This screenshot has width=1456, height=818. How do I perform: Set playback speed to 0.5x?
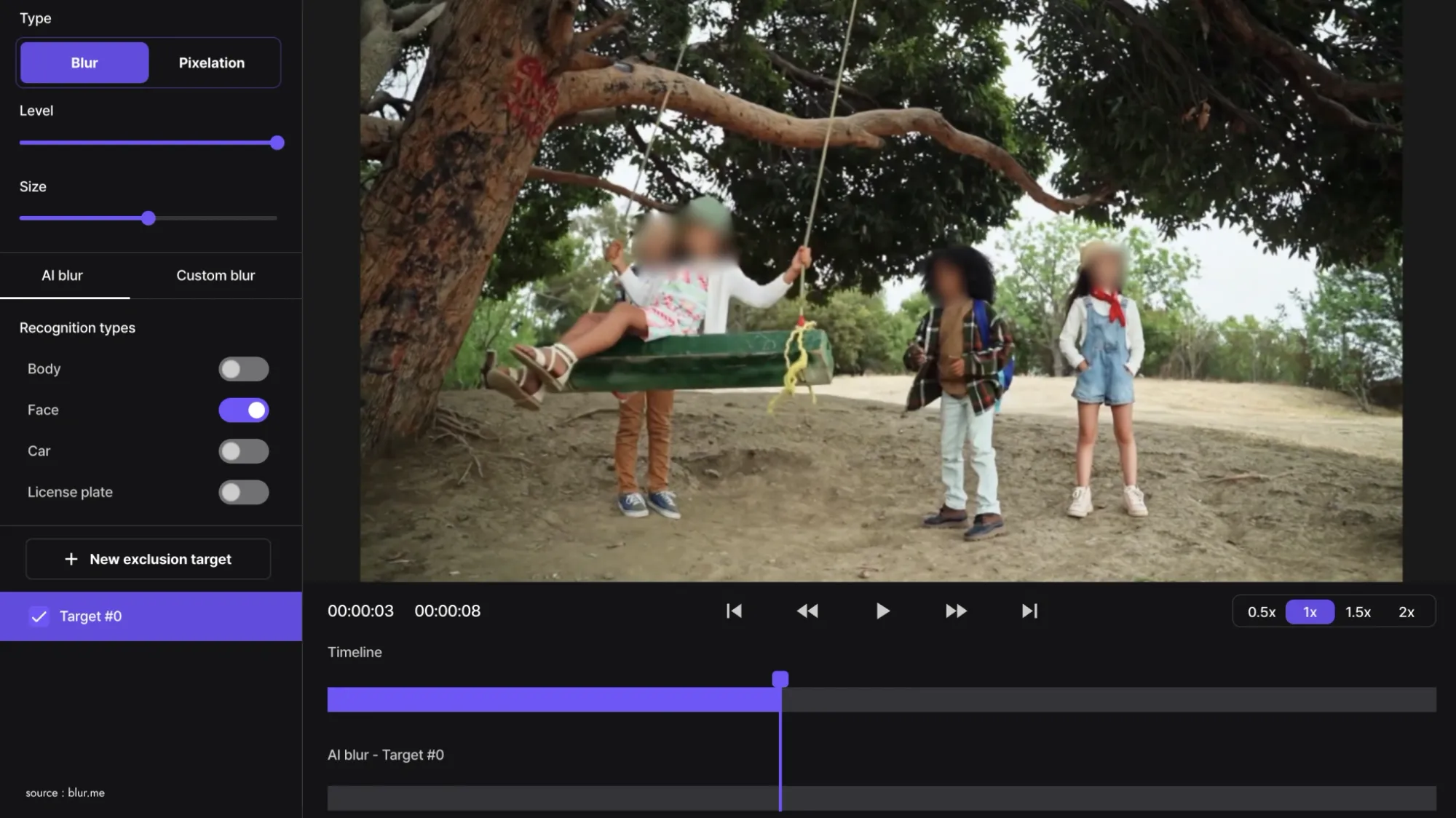click(x=1262, y=612)
